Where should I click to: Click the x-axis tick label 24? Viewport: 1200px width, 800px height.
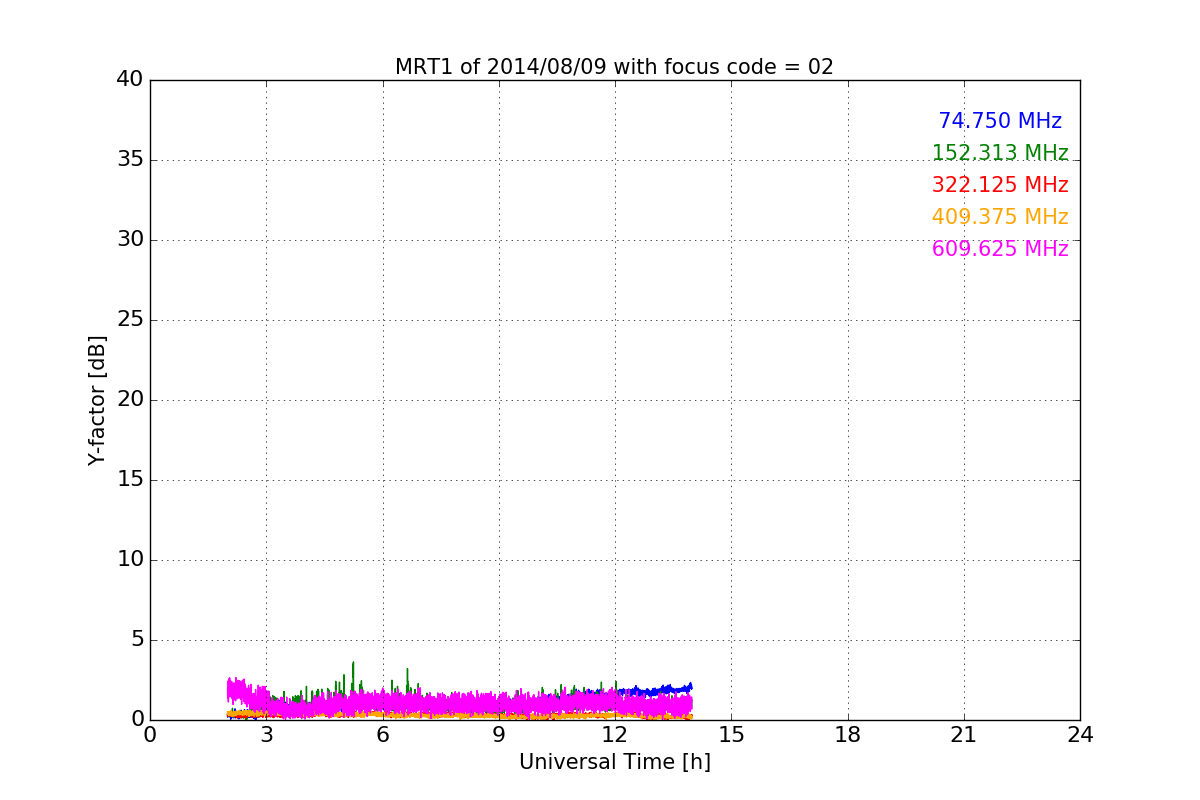pyautogui.click(x=1080, y=735)
